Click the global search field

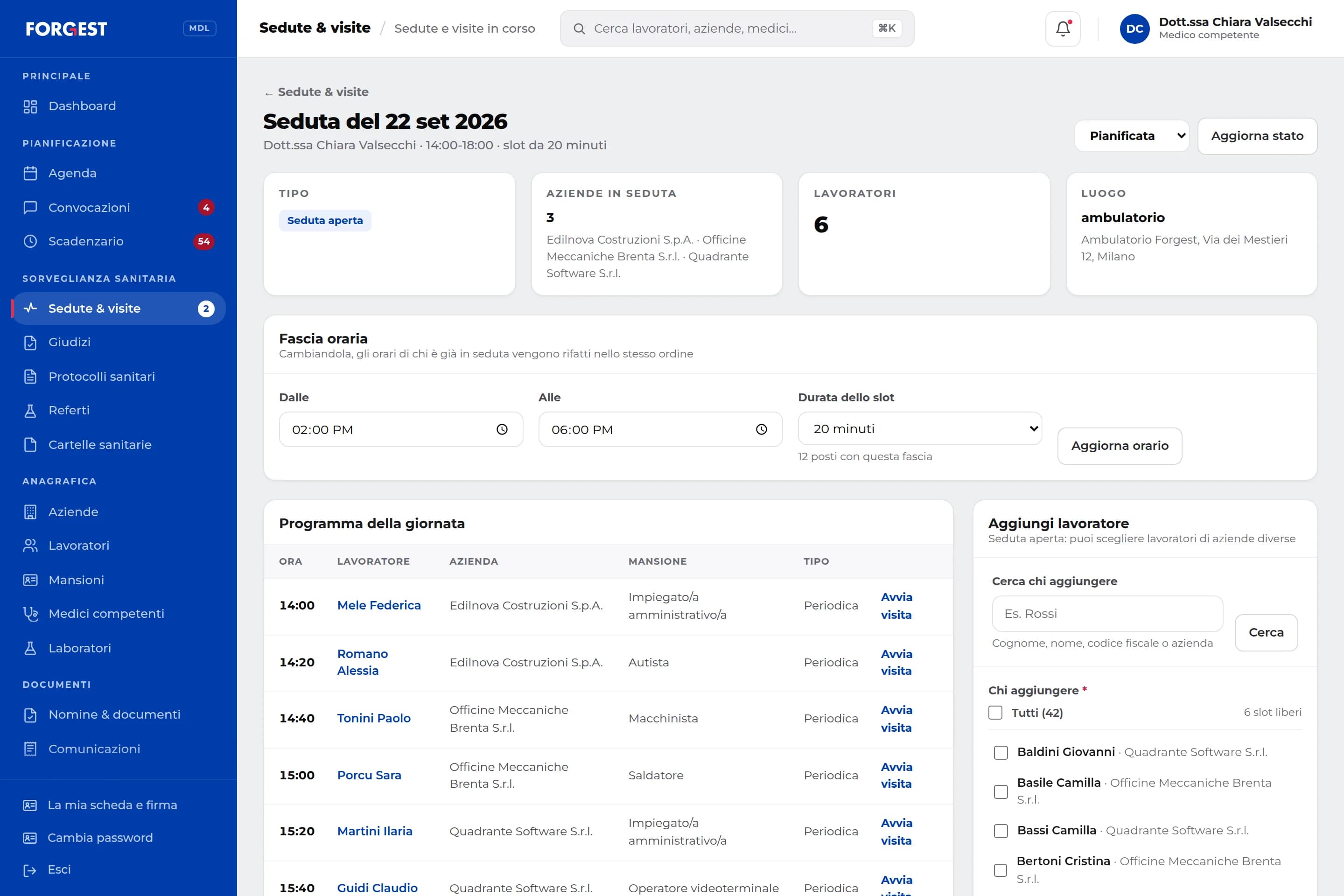(x=736, y=28)
